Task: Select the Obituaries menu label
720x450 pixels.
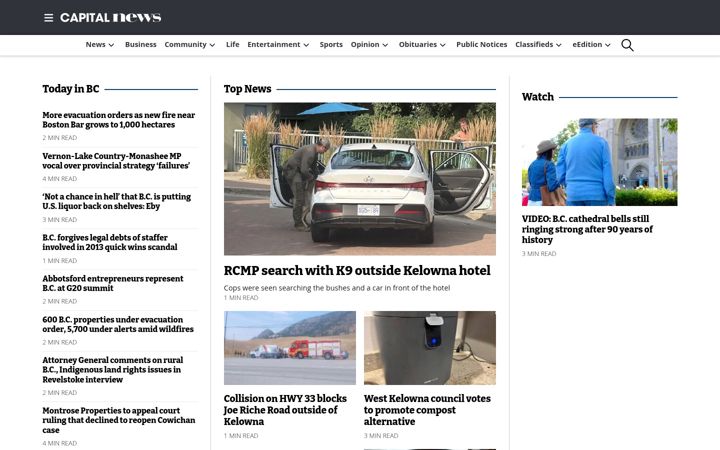Action: pos(418,45)
